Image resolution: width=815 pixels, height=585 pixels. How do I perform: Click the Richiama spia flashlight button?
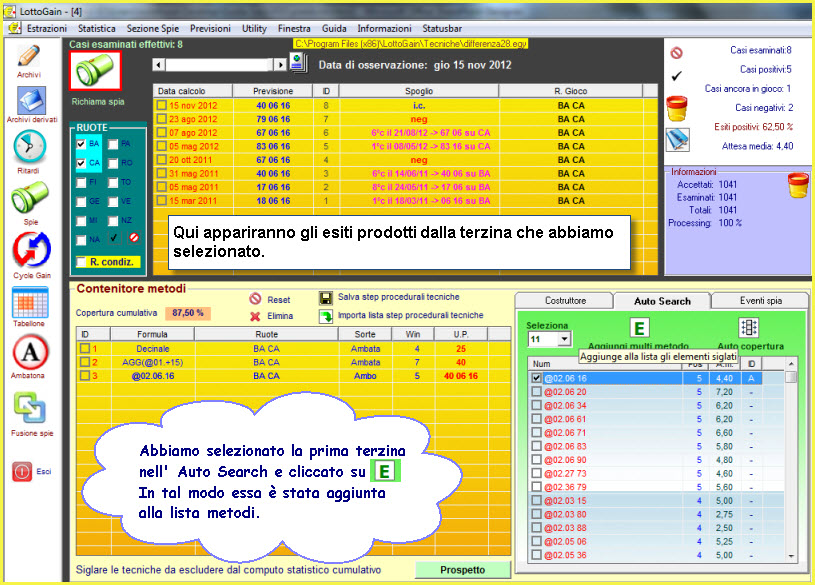(96, 71)
